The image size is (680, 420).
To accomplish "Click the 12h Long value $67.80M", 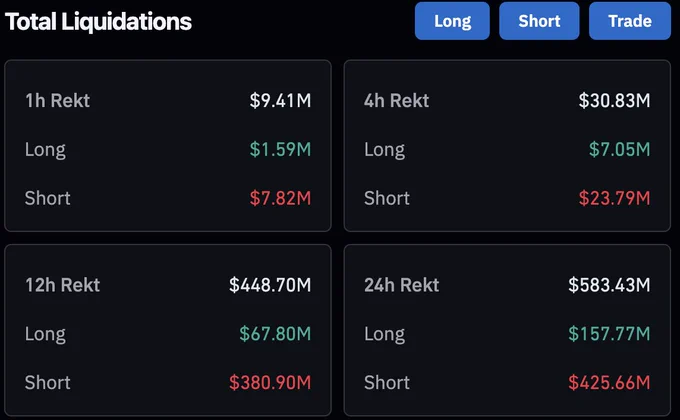I will coord(275,334).
